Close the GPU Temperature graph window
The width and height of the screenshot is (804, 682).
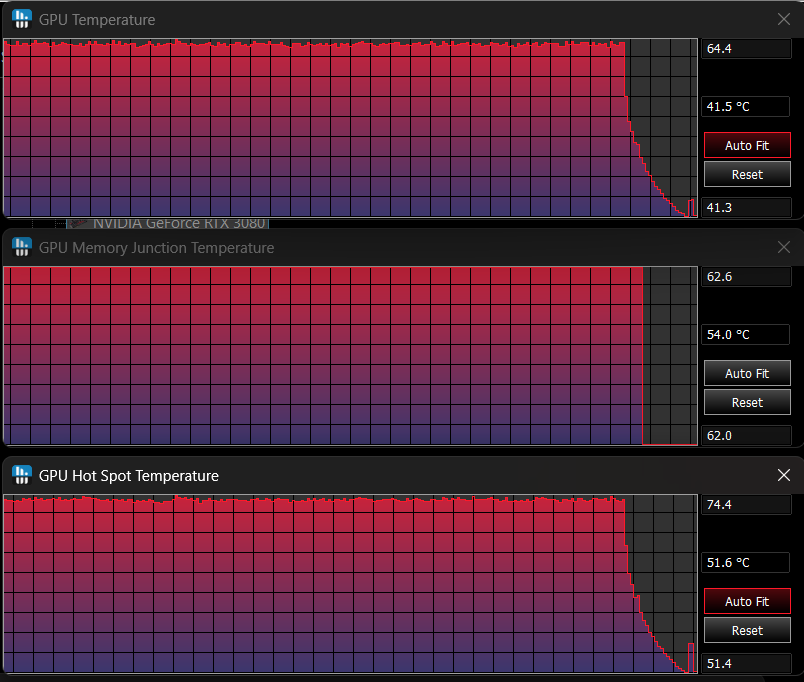pyautogui.click(x=784, y=19)
